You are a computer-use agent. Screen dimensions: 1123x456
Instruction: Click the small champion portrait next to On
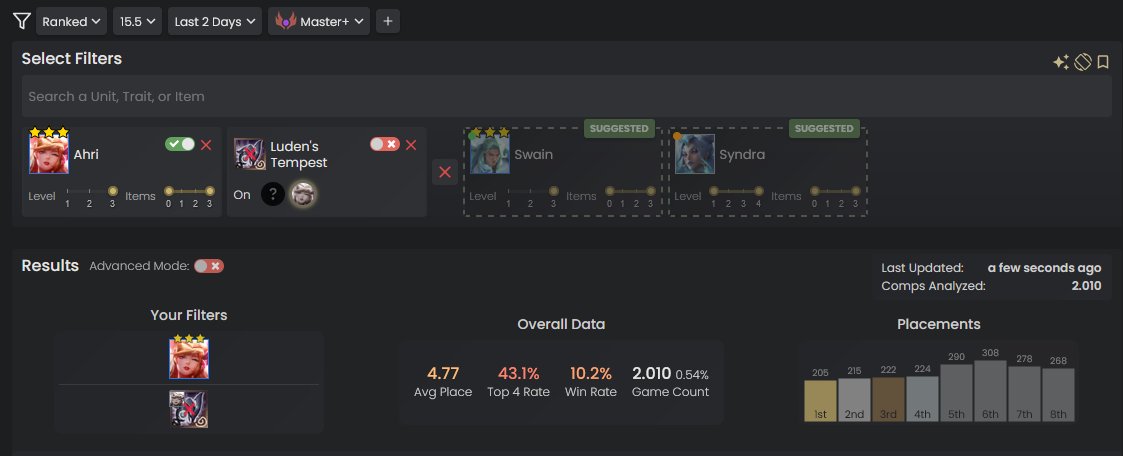click(x=304, y=194)
